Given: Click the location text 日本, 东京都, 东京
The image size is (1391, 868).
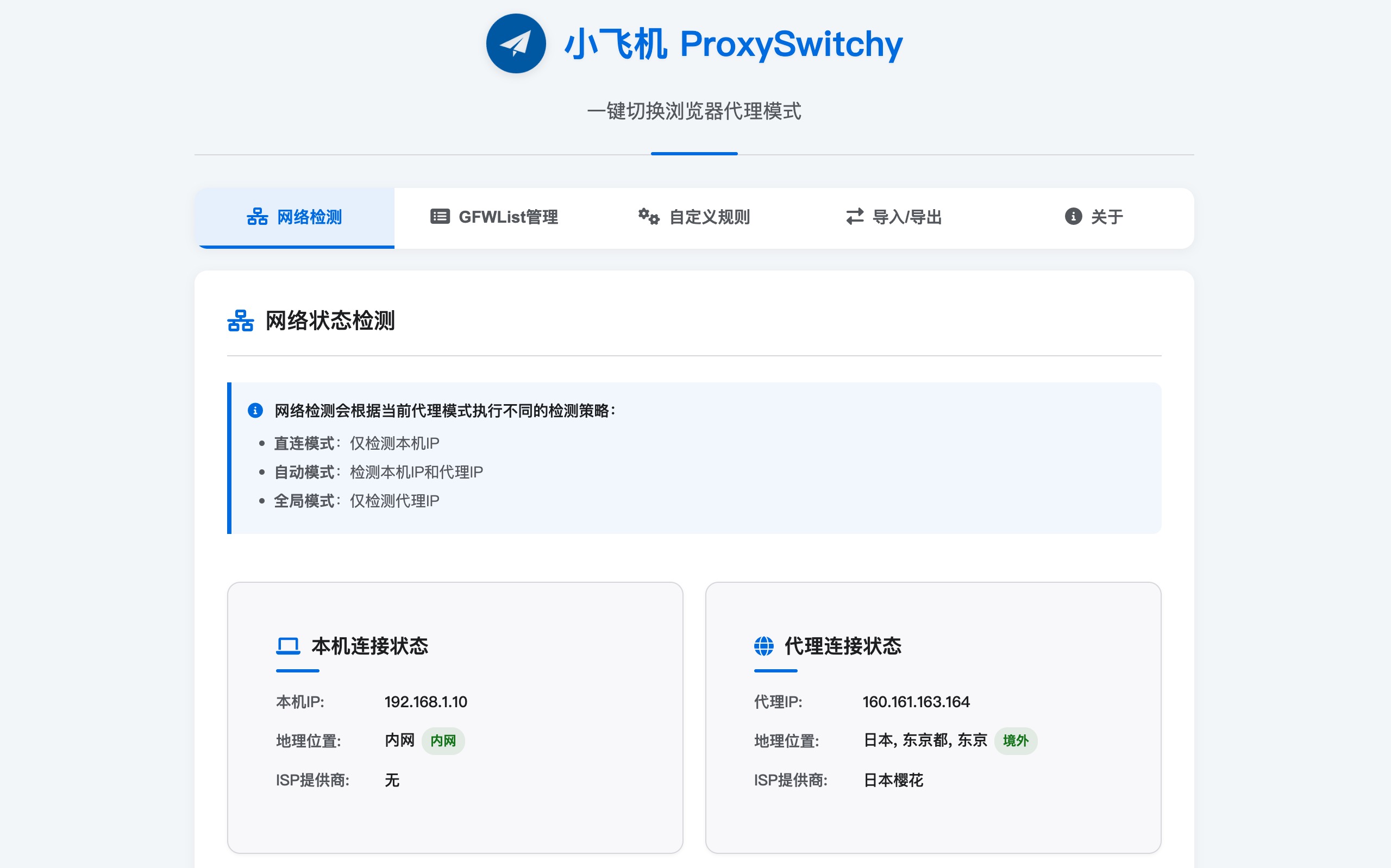Looking at the screenshot, I should click(x=925, y=740).
